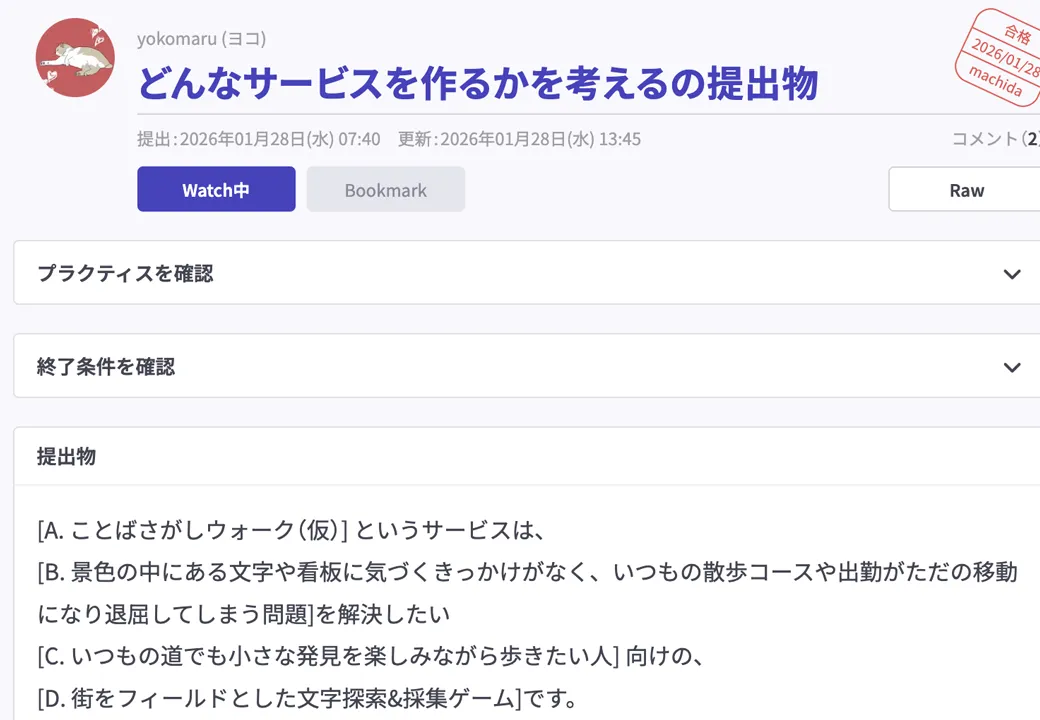Jump to the コメント count link
Image resolution: width=1040 pixels, height=720 pixels.
pyautogui.click(x=995, y=139)
